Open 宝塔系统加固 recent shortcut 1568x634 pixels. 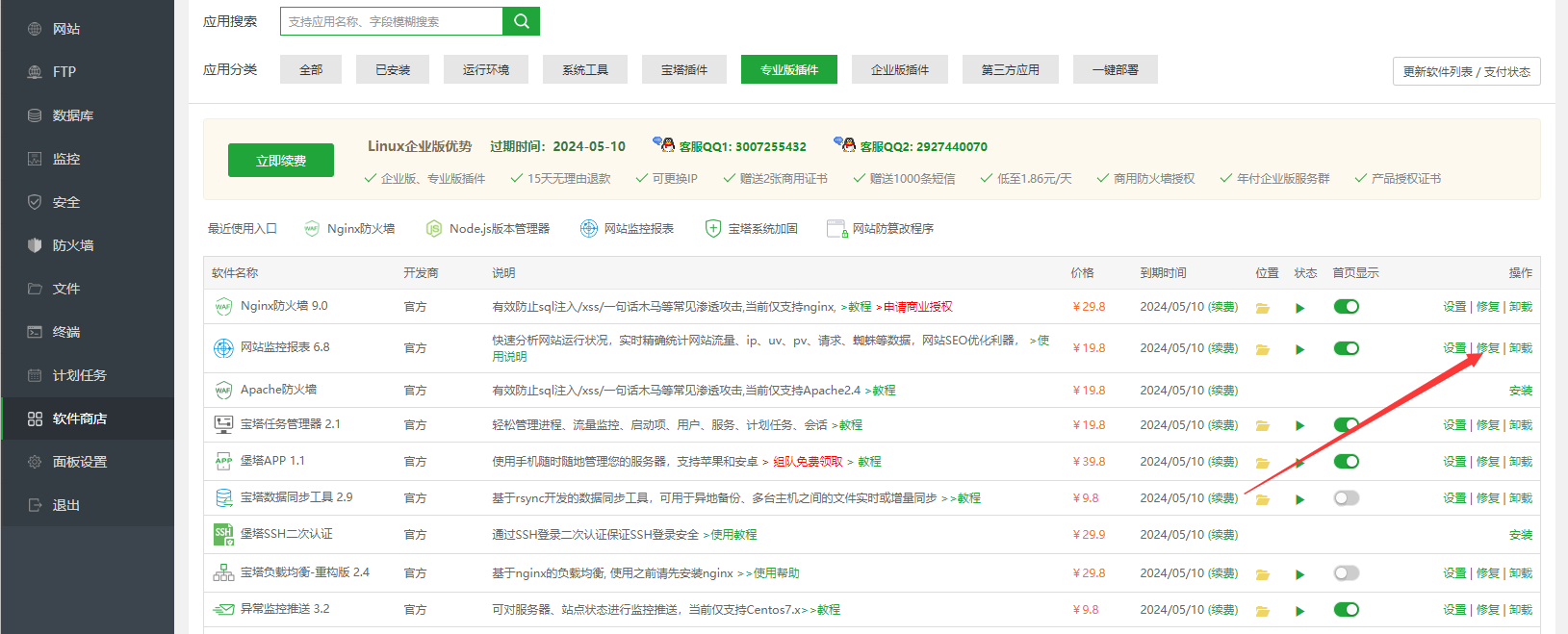[752, 228]
